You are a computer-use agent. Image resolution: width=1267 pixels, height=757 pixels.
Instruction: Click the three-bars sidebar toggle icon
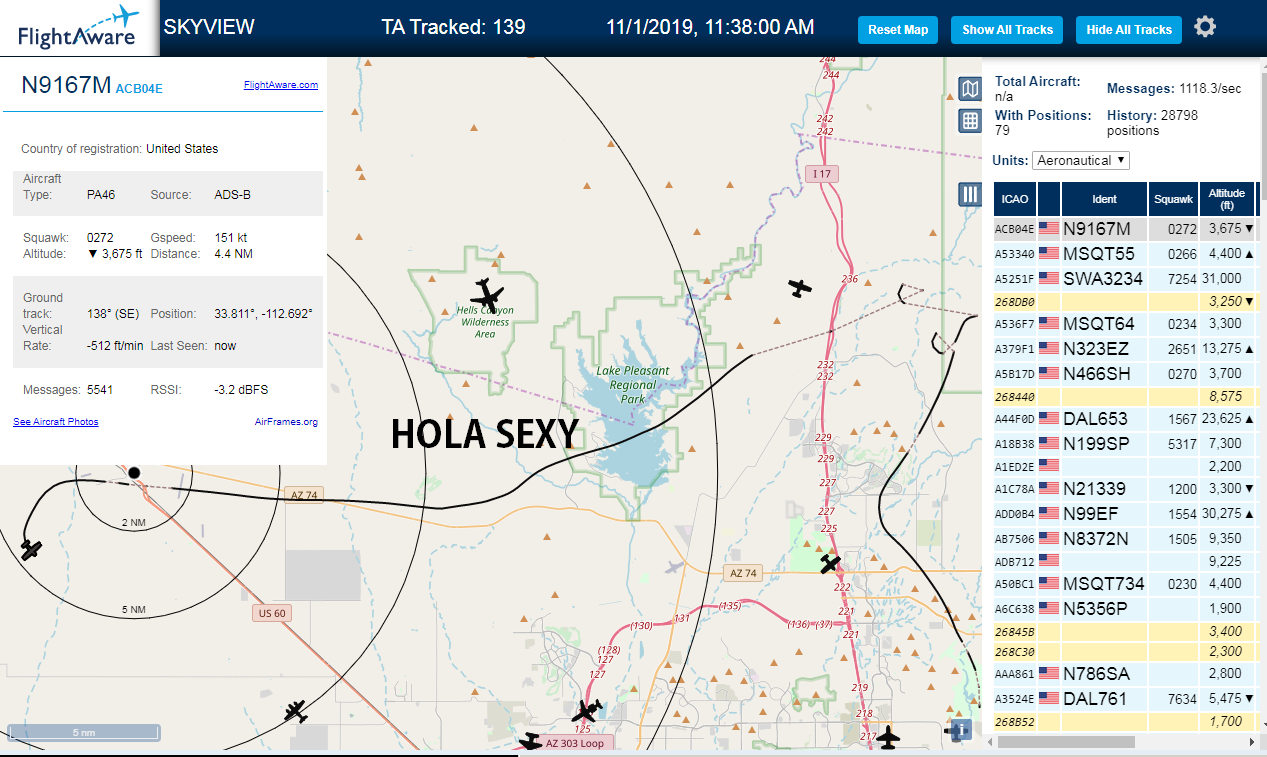coord(969,194)
